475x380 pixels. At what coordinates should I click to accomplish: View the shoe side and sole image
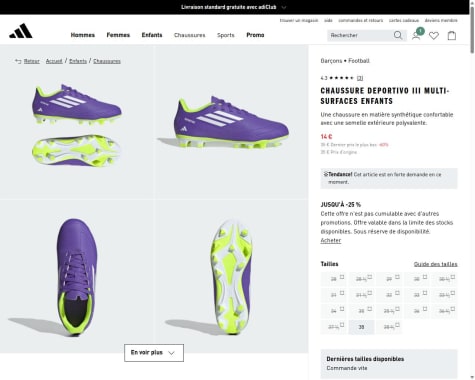77,122
